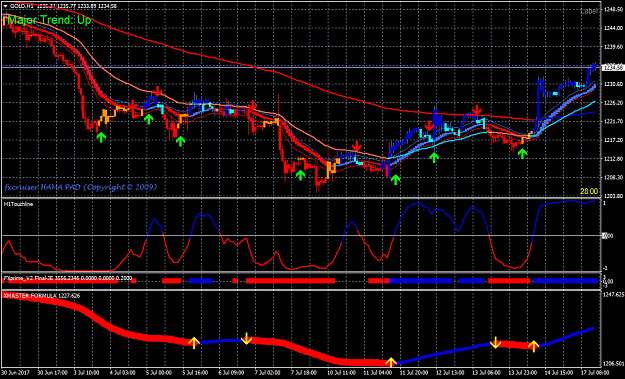Click the 1247.625 XMASTER scale value

614,295
